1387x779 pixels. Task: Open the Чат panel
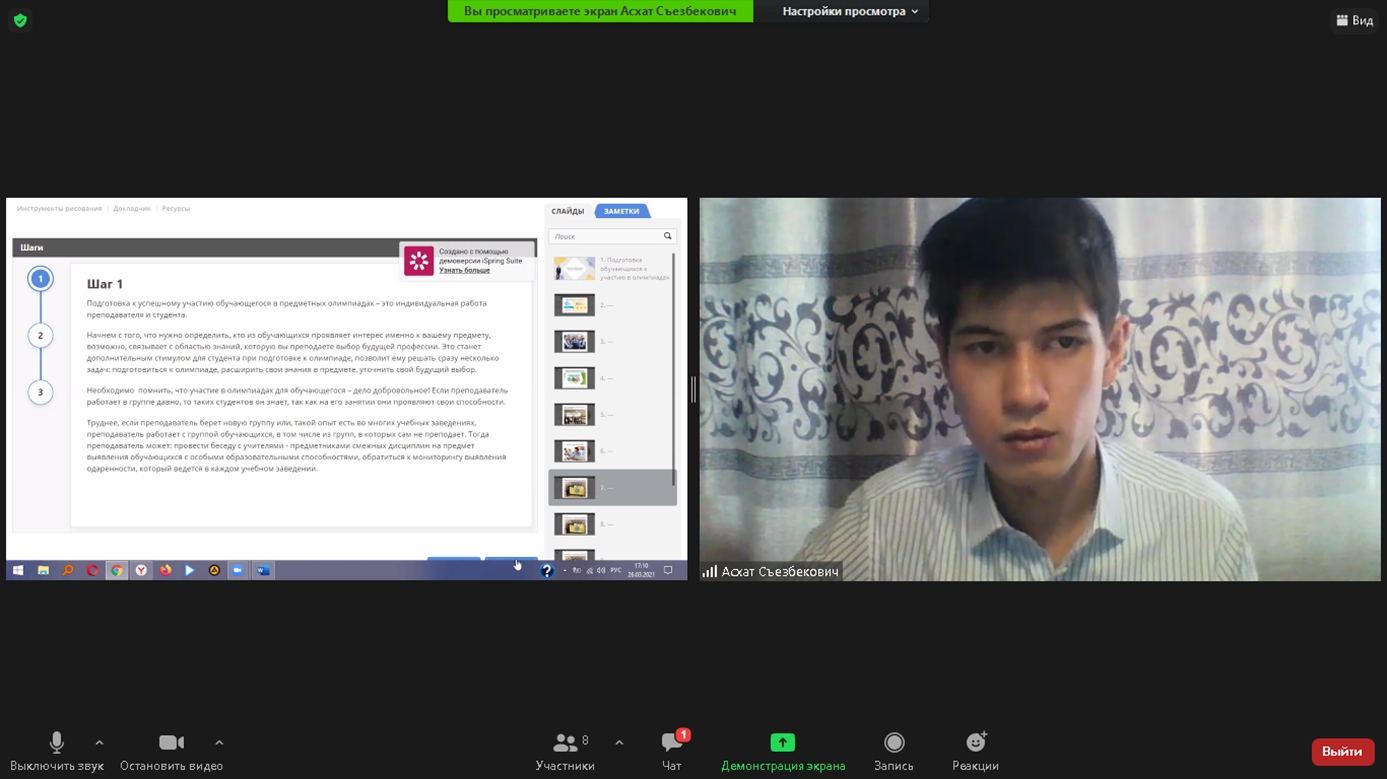tap(672, 750)
